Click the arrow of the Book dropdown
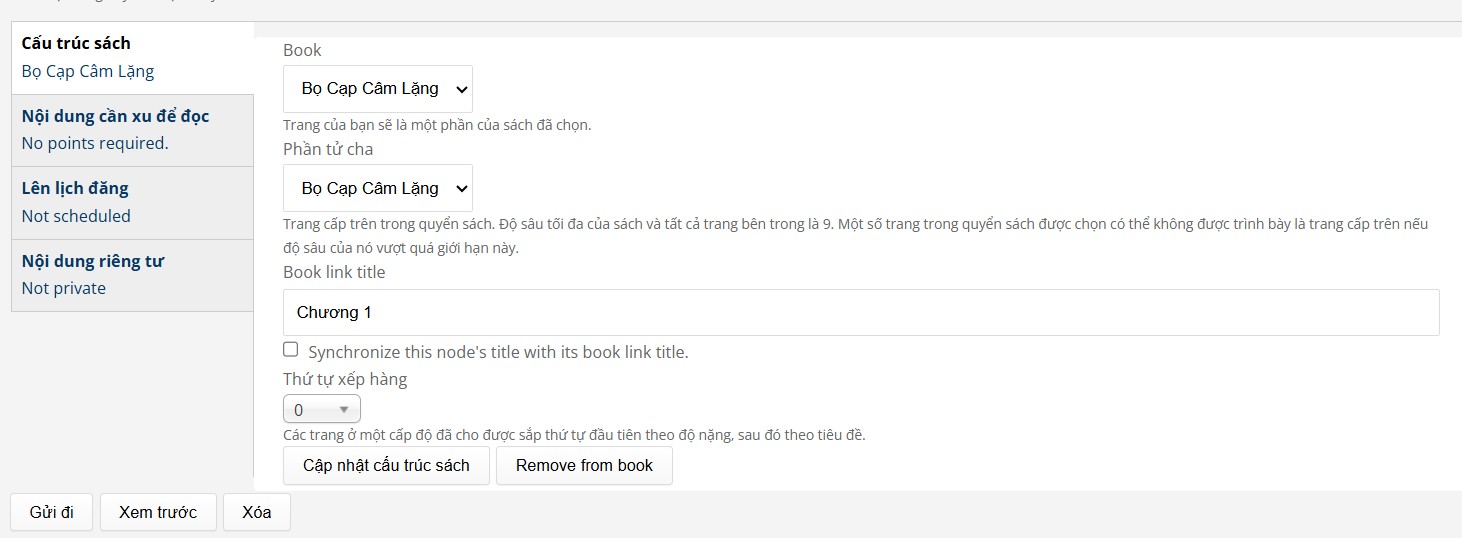 point(461,89)
